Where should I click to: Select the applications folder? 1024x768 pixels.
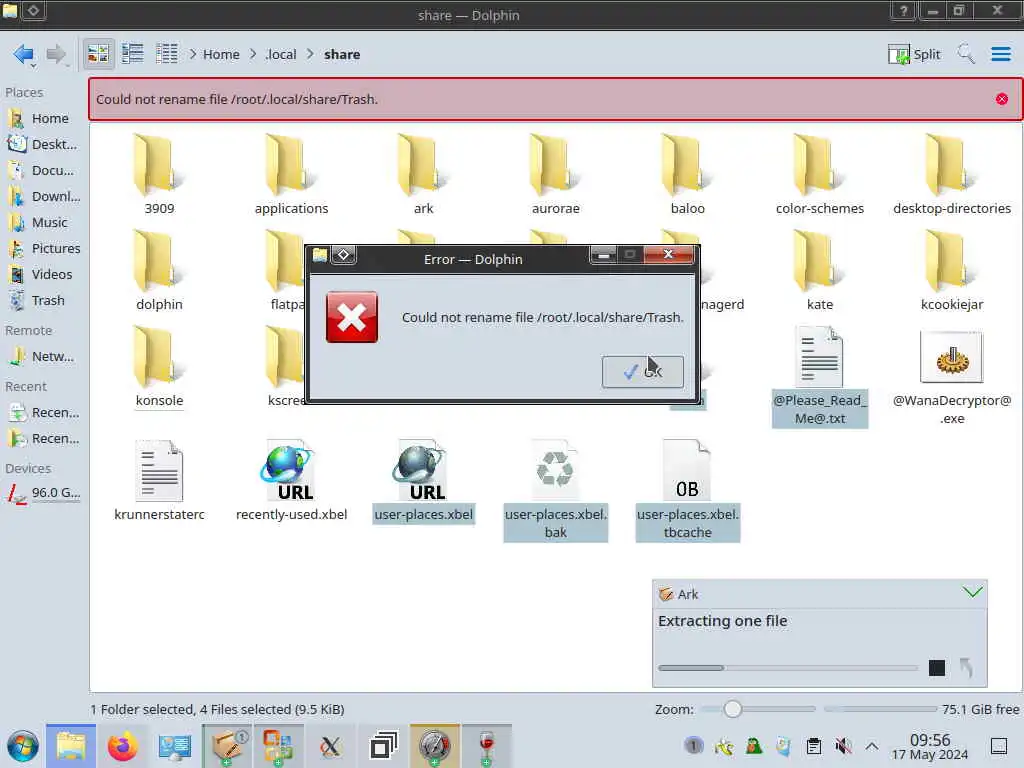[291, 175]
